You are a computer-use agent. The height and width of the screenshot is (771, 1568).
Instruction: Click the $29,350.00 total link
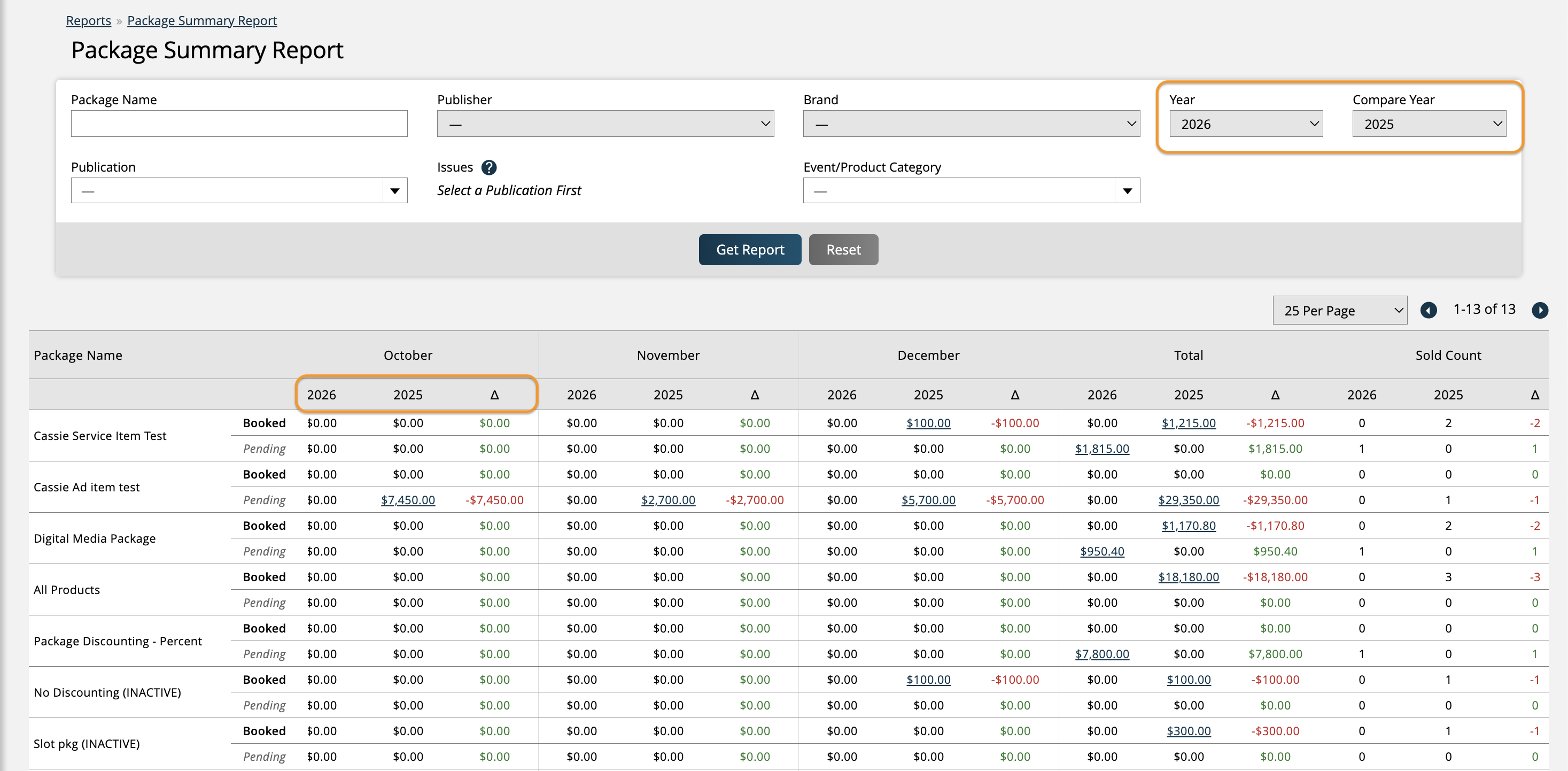click(1188, 500)
